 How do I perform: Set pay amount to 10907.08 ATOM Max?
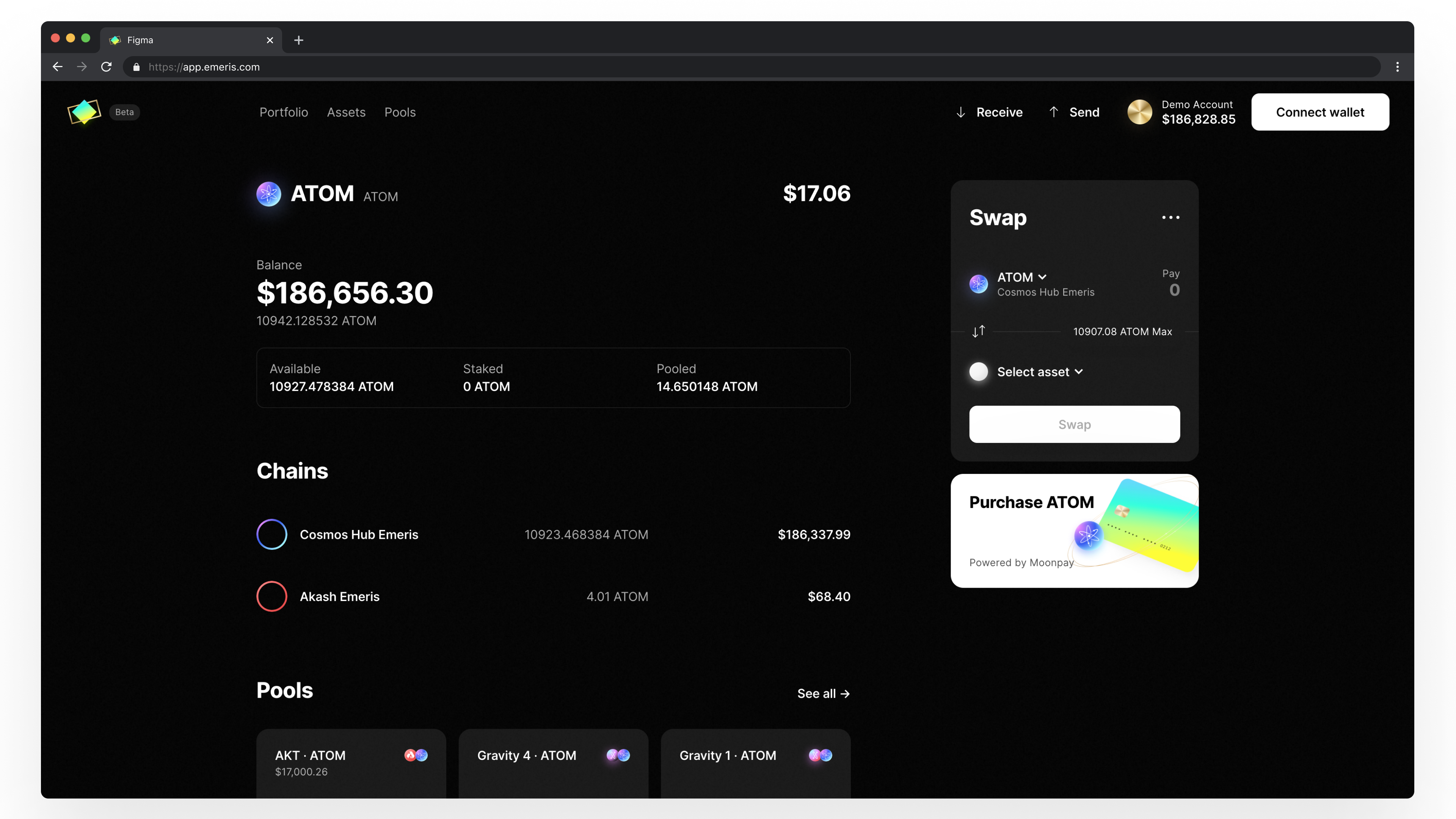click(1122, 331)
